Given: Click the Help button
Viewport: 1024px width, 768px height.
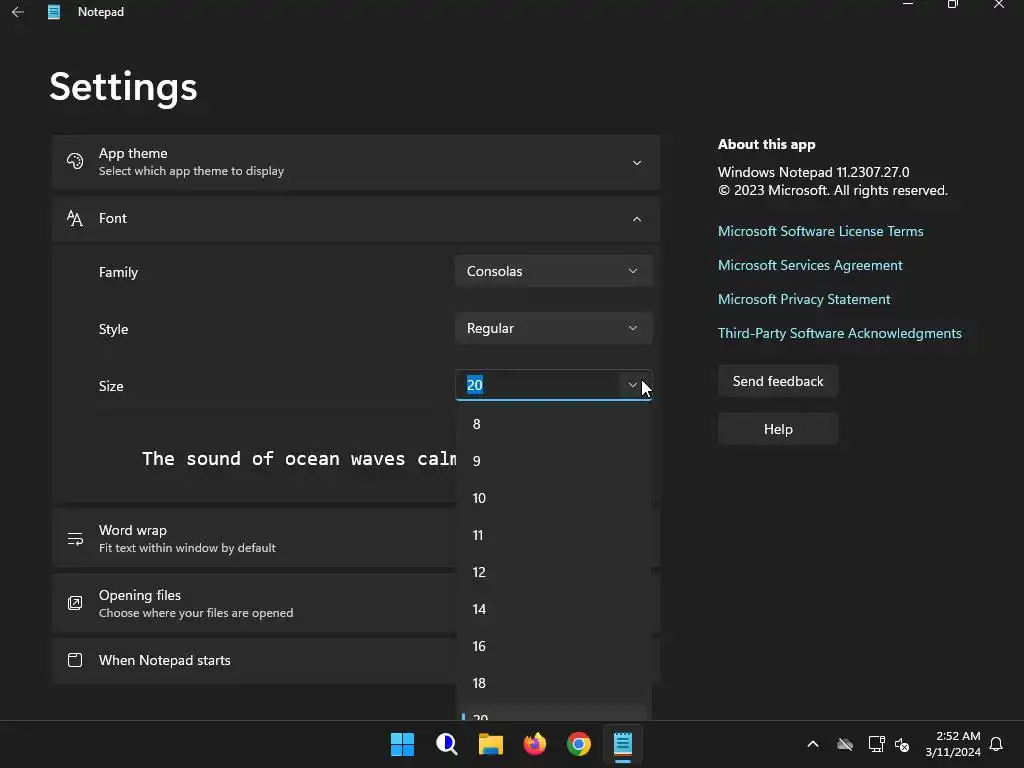Looking at the screenshot, I should pos(778,429).
